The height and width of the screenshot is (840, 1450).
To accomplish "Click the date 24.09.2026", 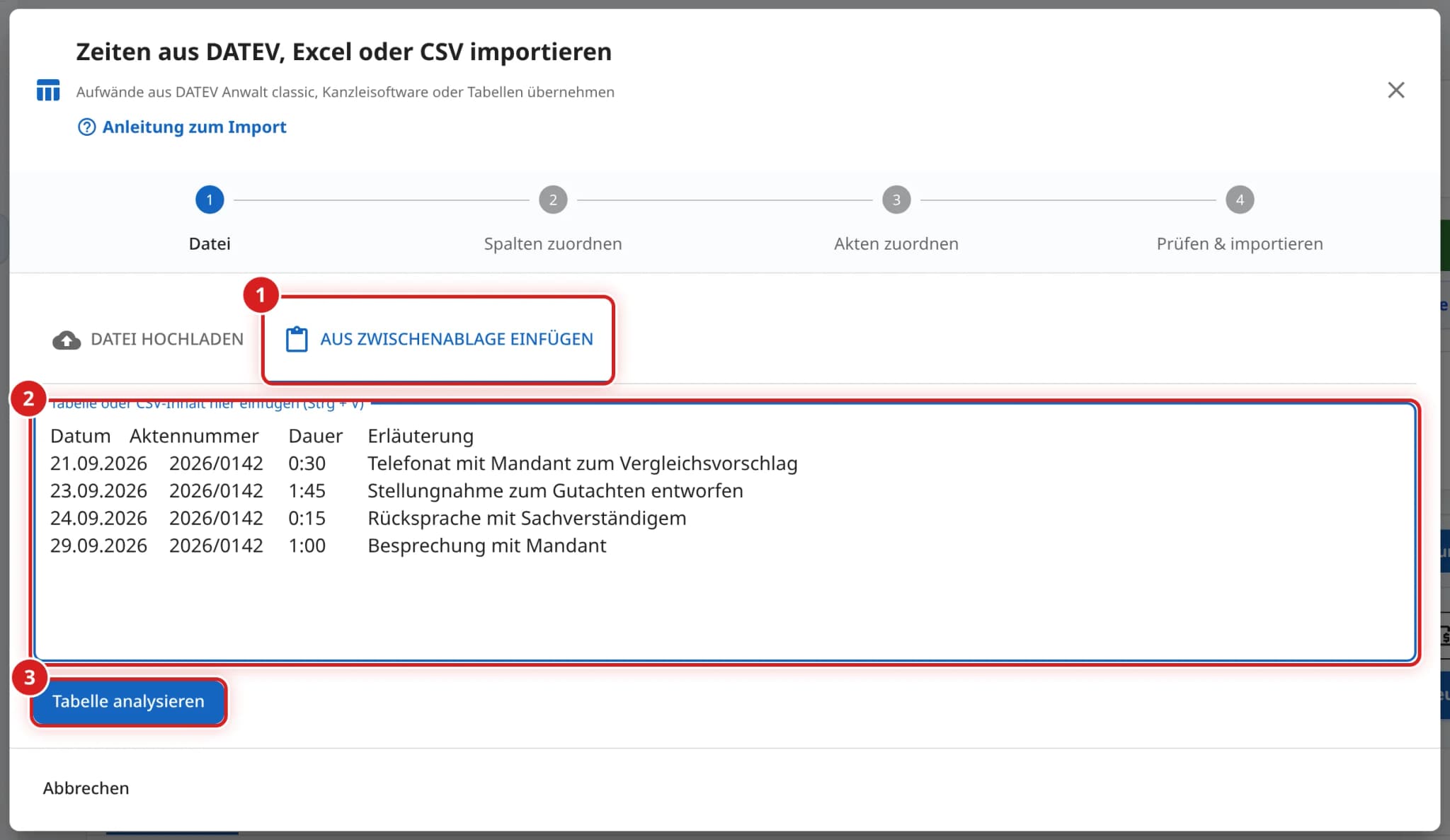I will pyautogui.click(x=98, y=518).
